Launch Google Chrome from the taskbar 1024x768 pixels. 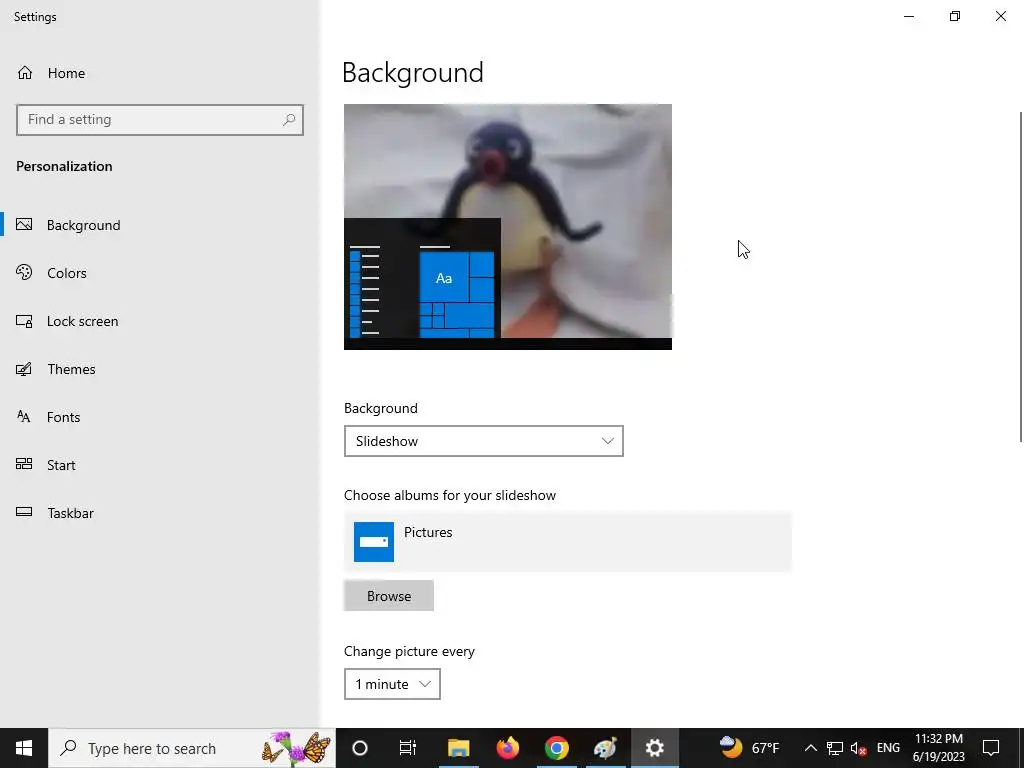(556, 748)
